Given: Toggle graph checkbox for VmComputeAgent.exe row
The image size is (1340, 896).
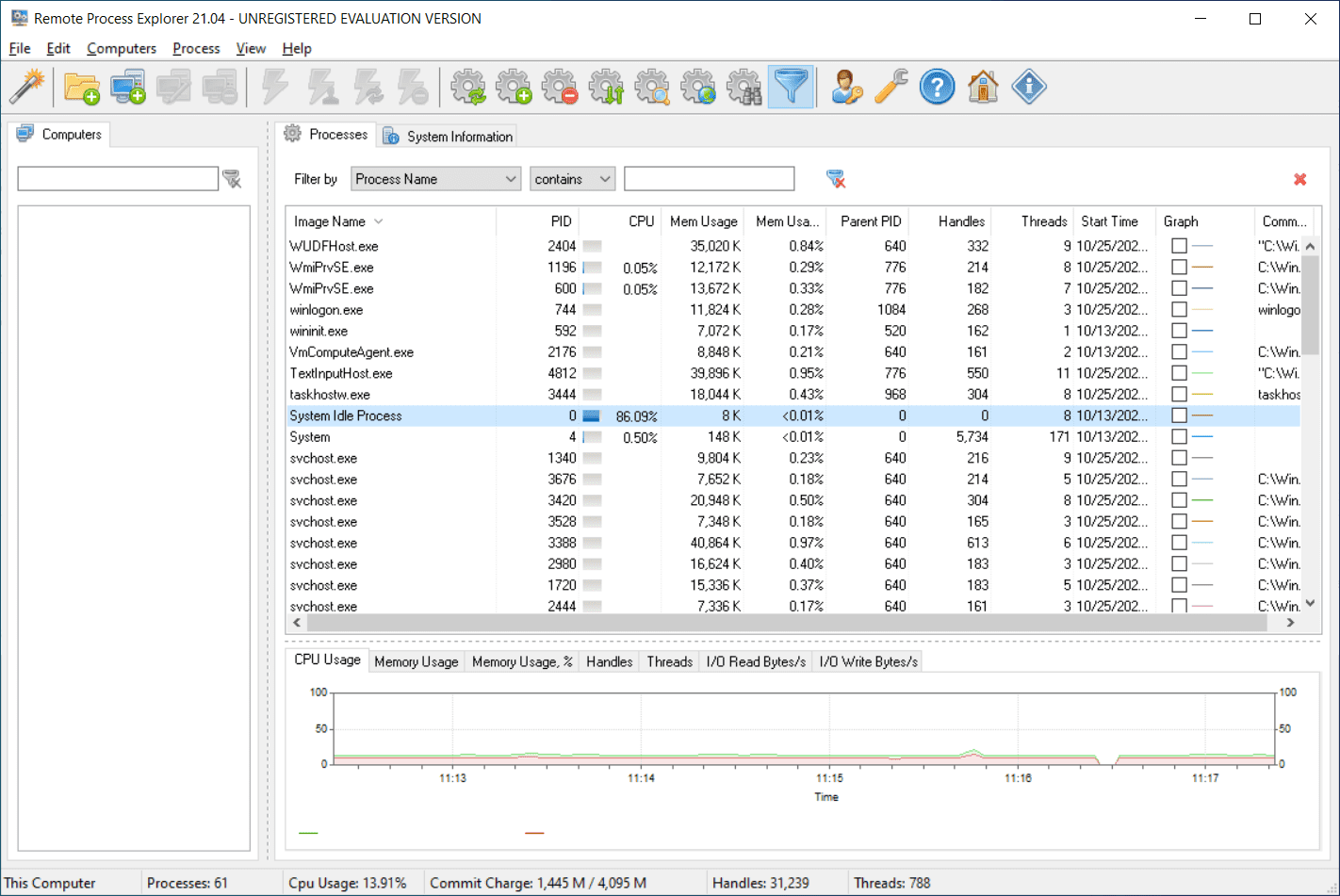Looking at the screenshot, I should tap(1179, 351).
